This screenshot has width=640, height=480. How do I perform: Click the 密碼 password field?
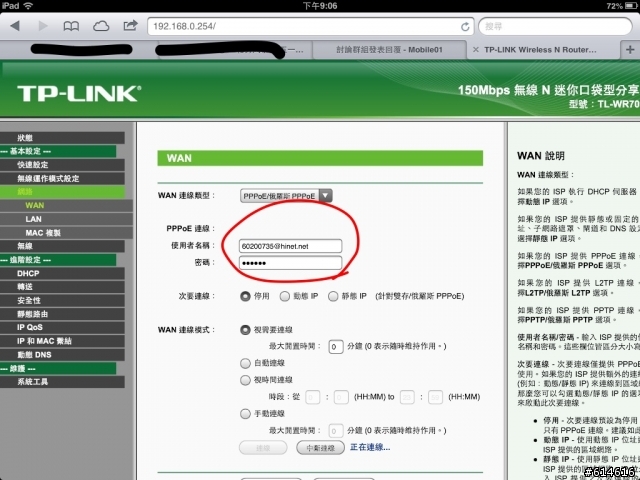point(290,263)
